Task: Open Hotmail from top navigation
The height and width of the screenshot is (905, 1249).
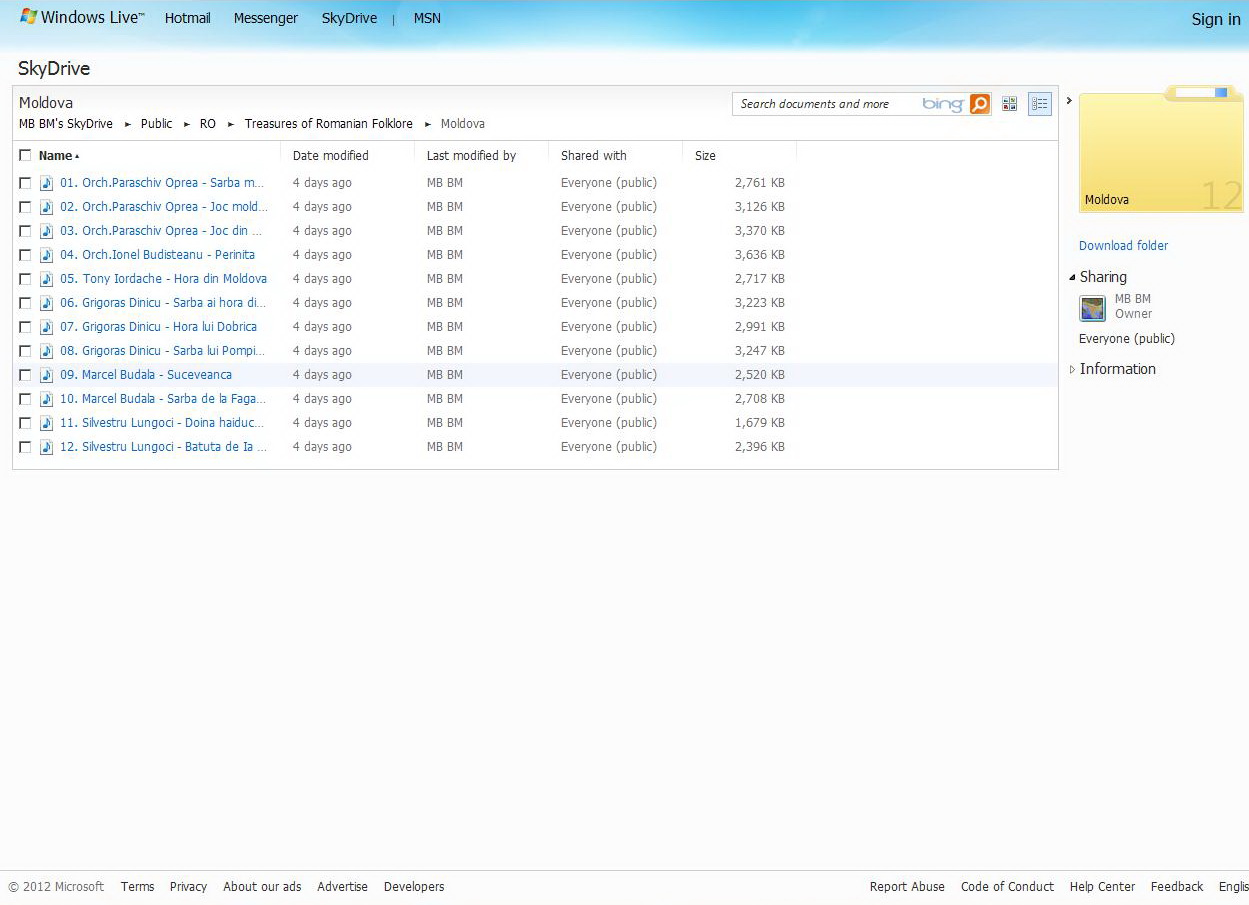Action: 188,18
